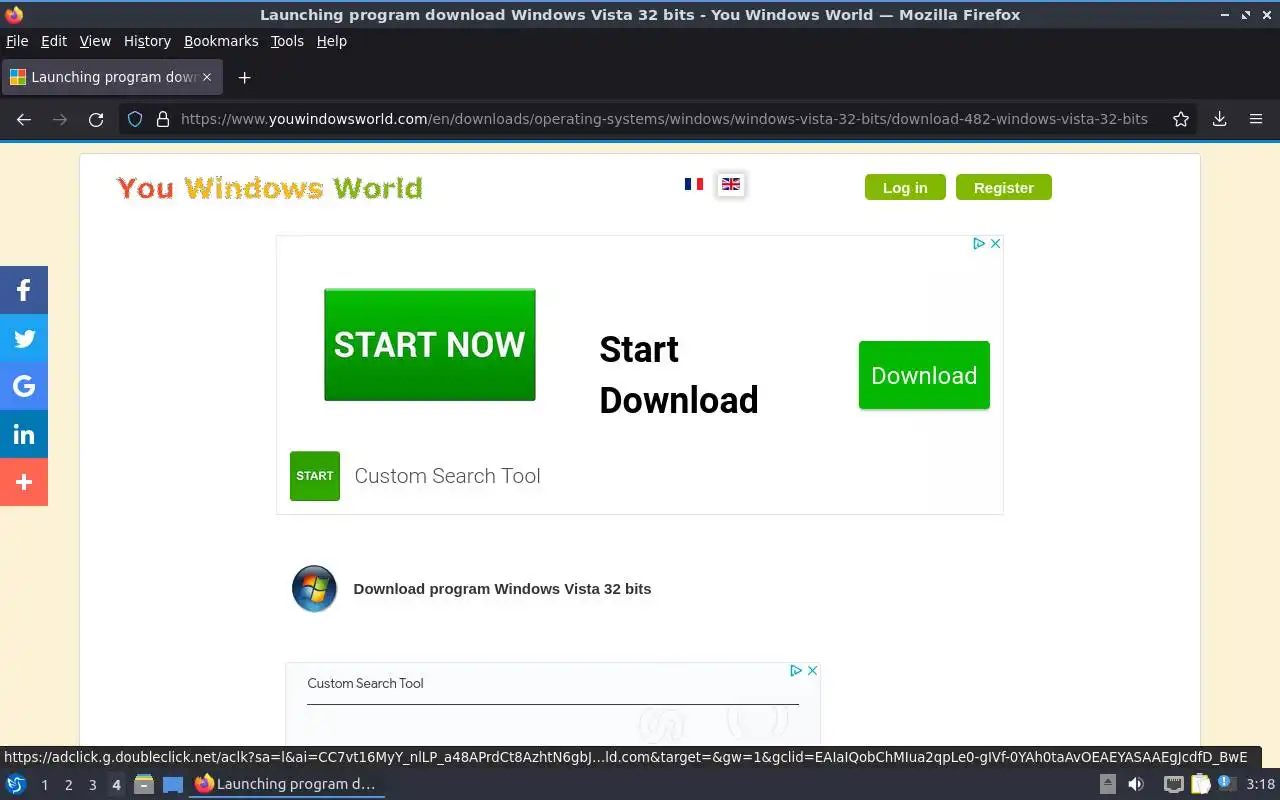This screenshot has height=800, width=1280.
Task: Open a new browser tab
Action: (244, 77)
